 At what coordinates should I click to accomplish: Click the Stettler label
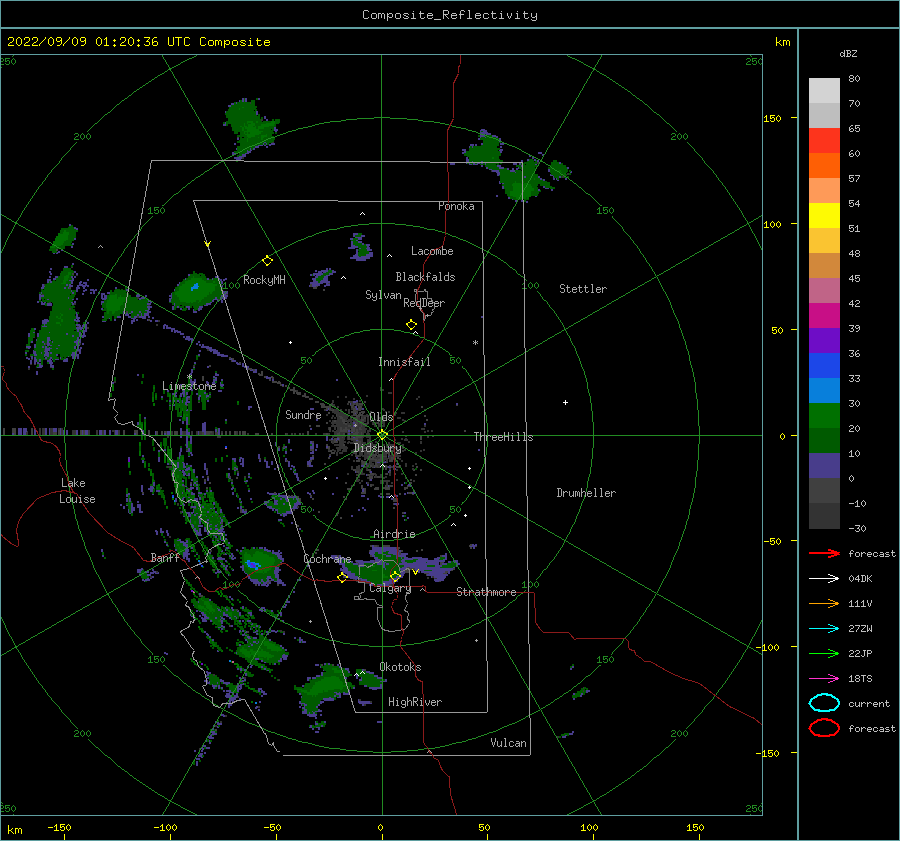(x=583, y=289)
